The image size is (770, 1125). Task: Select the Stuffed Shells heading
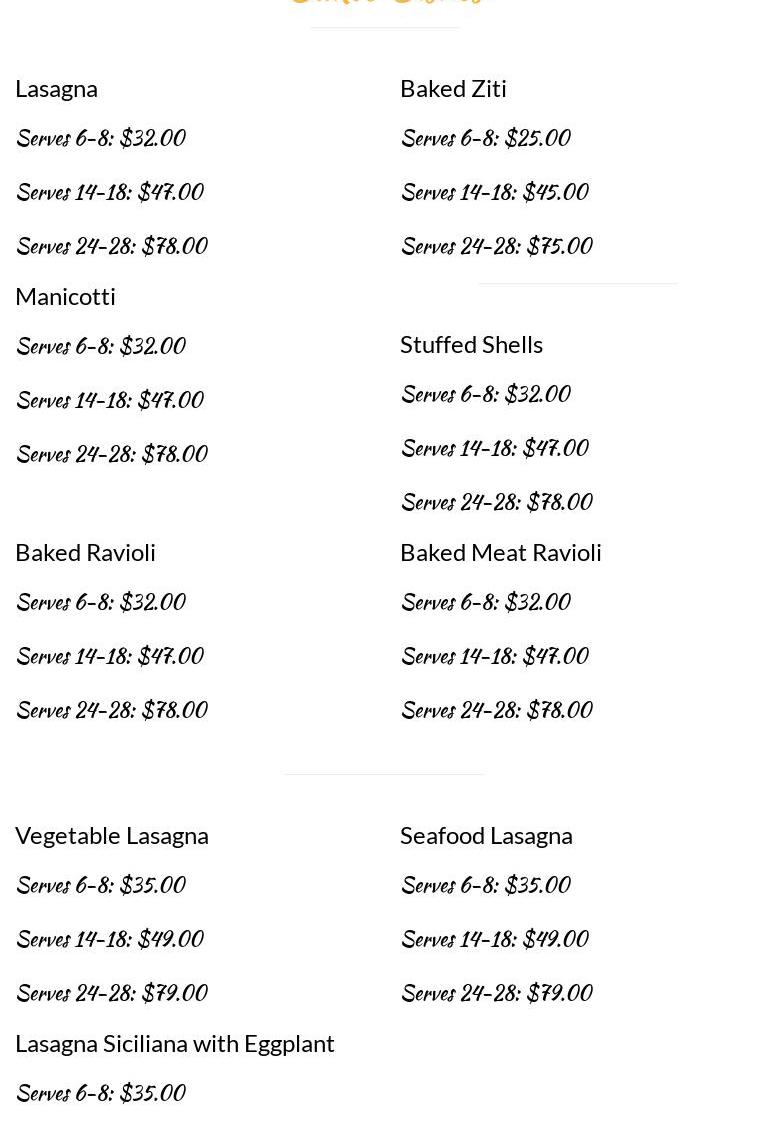tap(471, 344)
